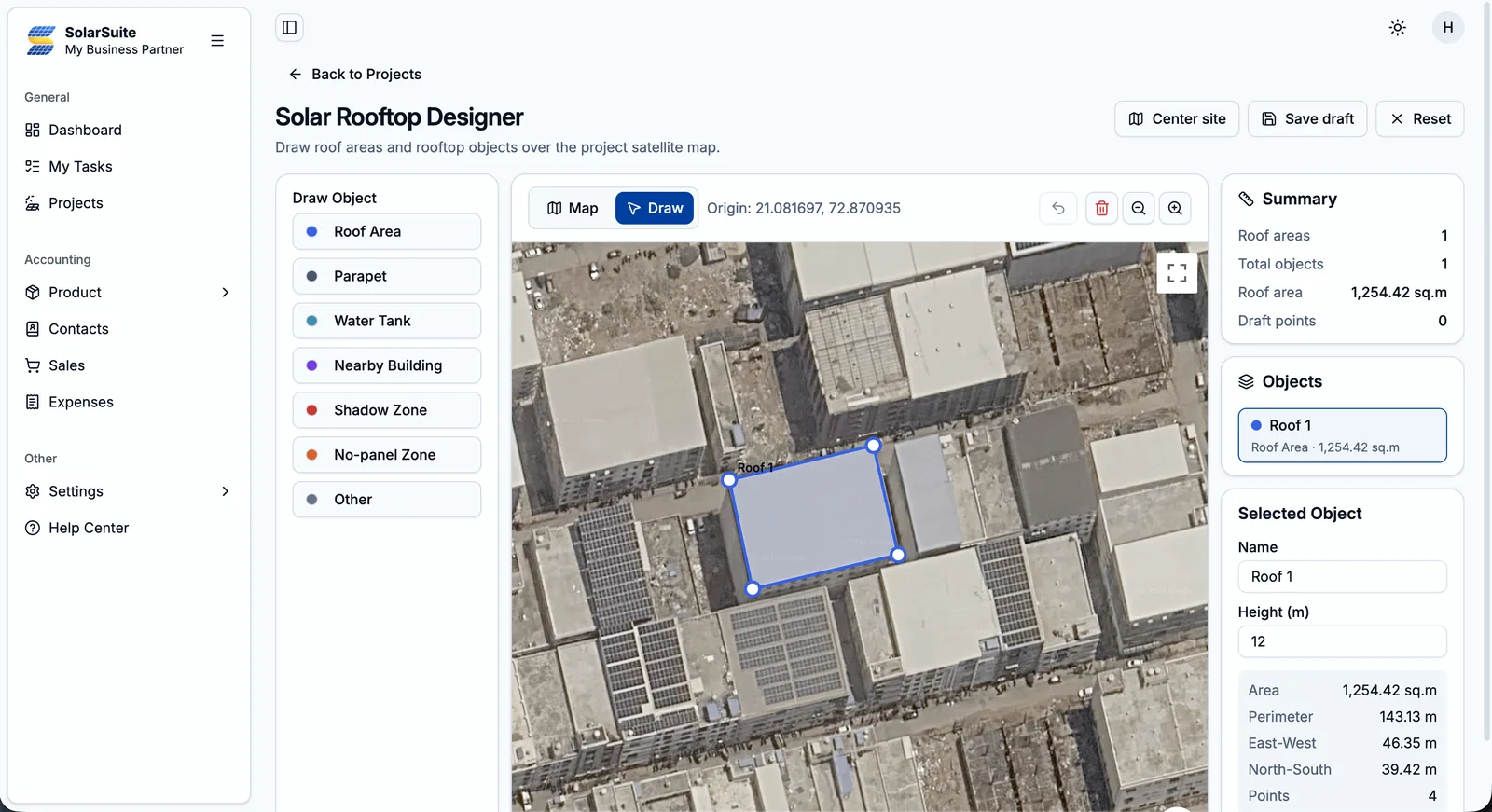Click the Product box icon
Viewport: 1492px width, 812px height.
(x=33, y=293)
